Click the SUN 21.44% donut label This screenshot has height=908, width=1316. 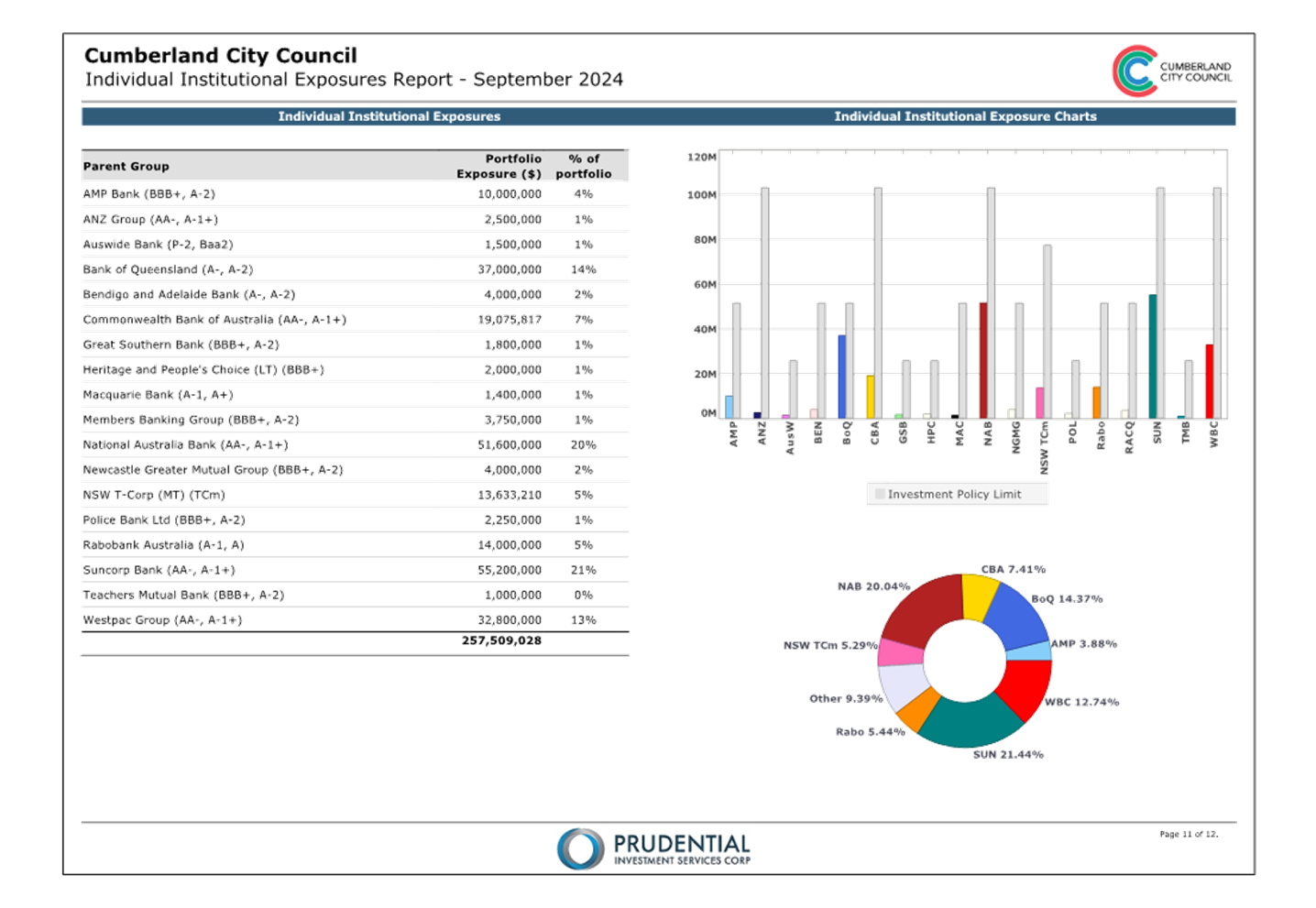1008,755
